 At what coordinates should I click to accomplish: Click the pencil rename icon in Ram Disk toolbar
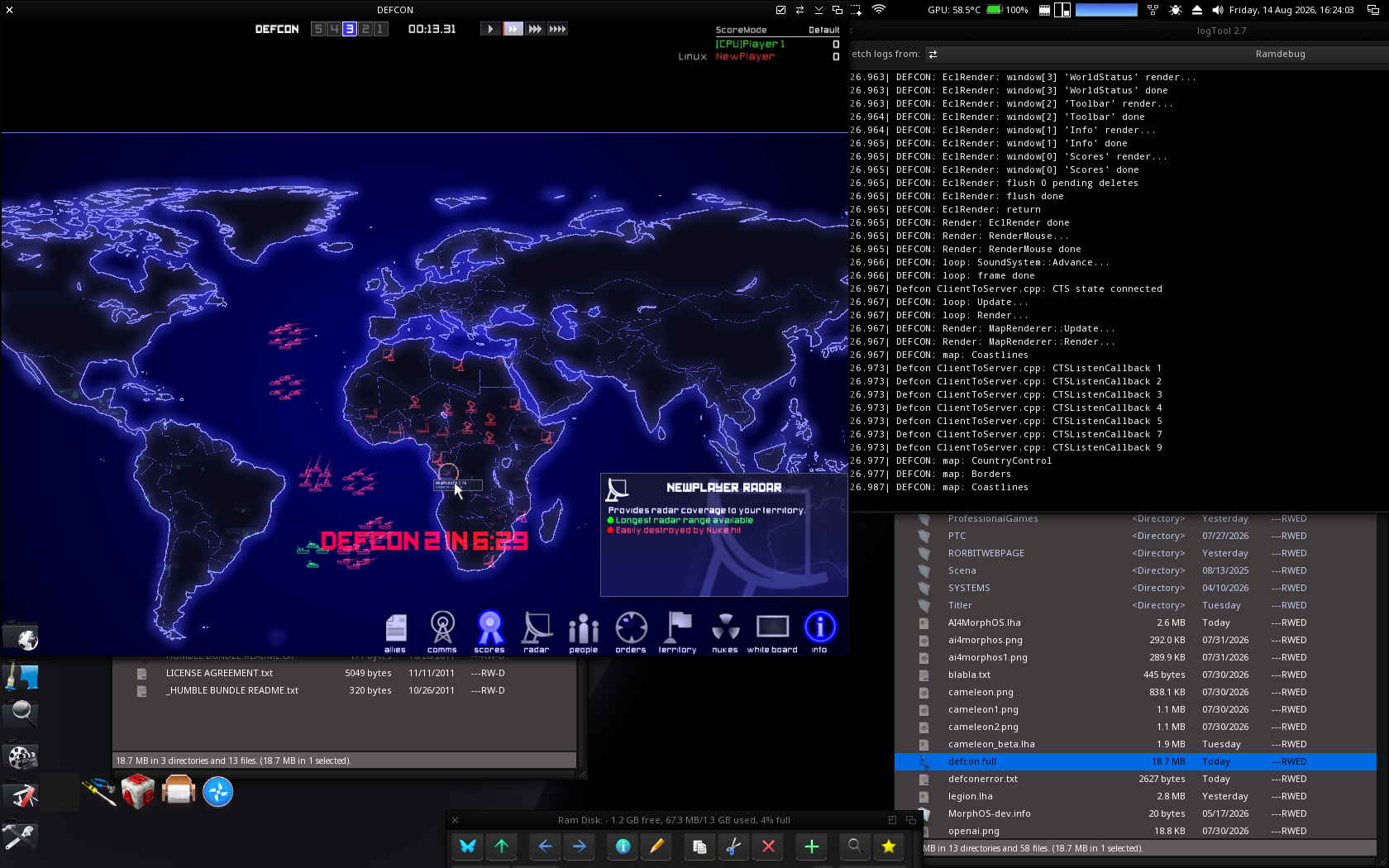click(x=657, y=846)
